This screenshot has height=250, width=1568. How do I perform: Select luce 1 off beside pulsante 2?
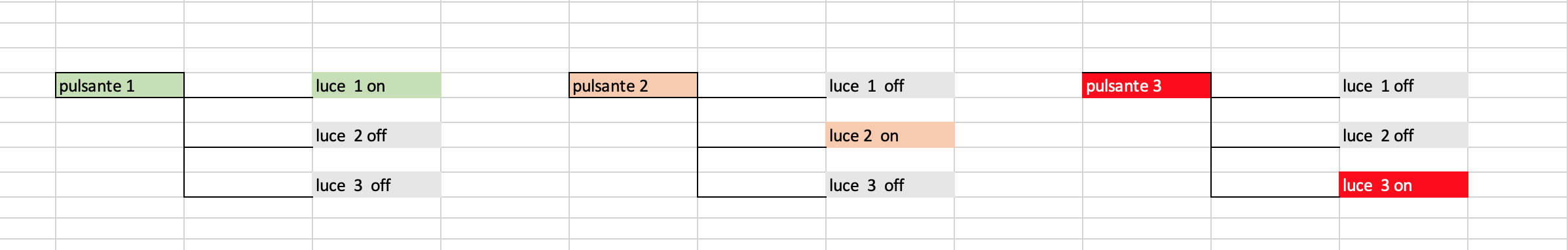click(890, 85)
